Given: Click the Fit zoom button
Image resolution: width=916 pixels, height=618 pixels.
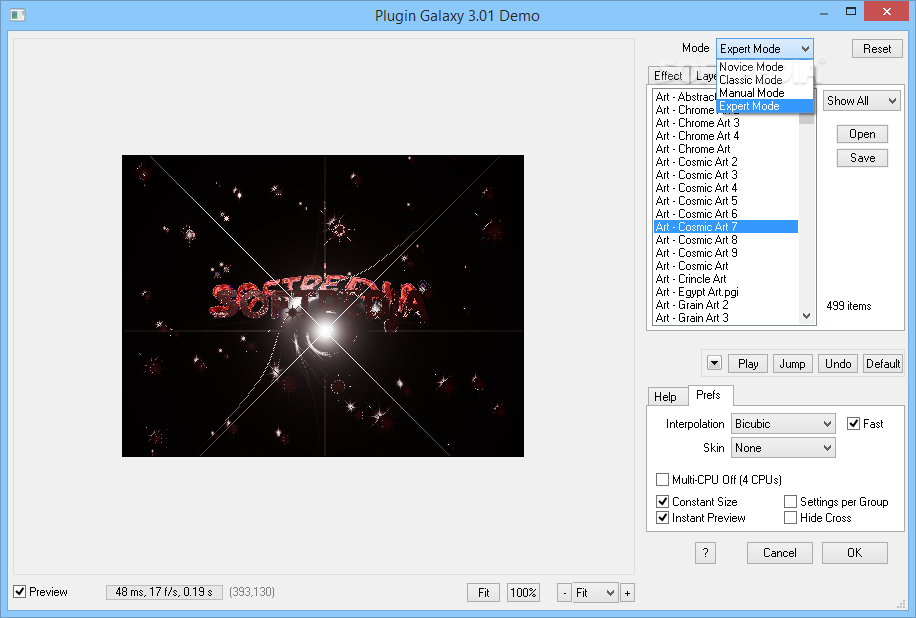Looking at the screenshot, I should [483, 593].
